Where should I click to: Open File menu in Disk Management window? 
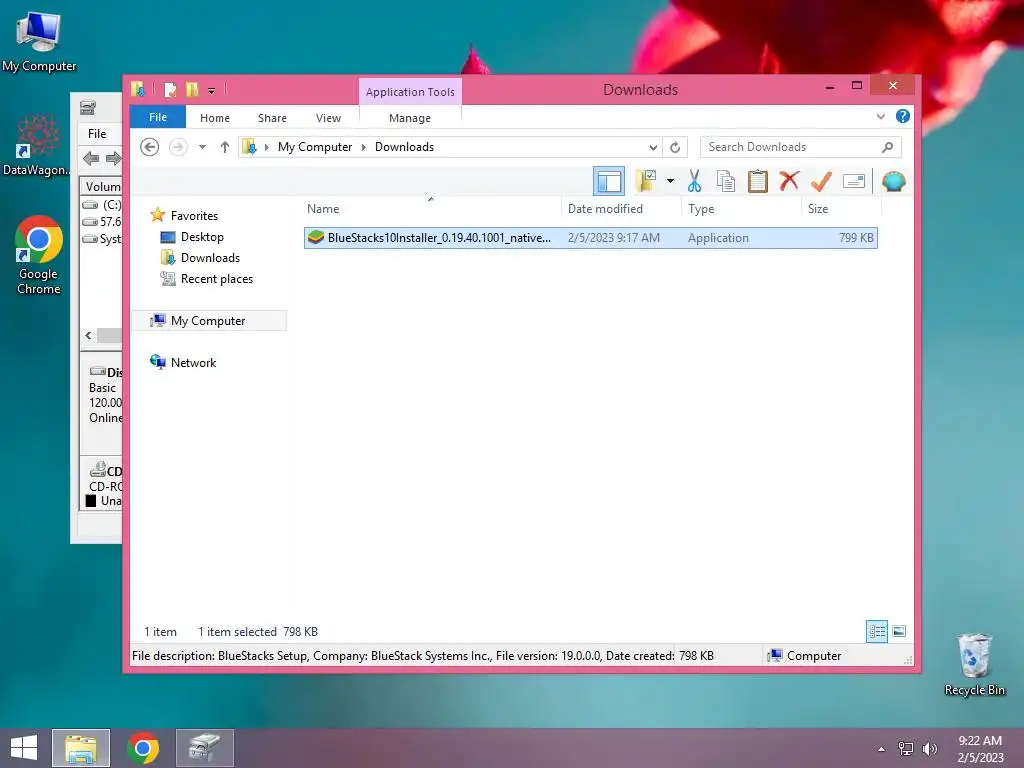click(x=97, y=133)
